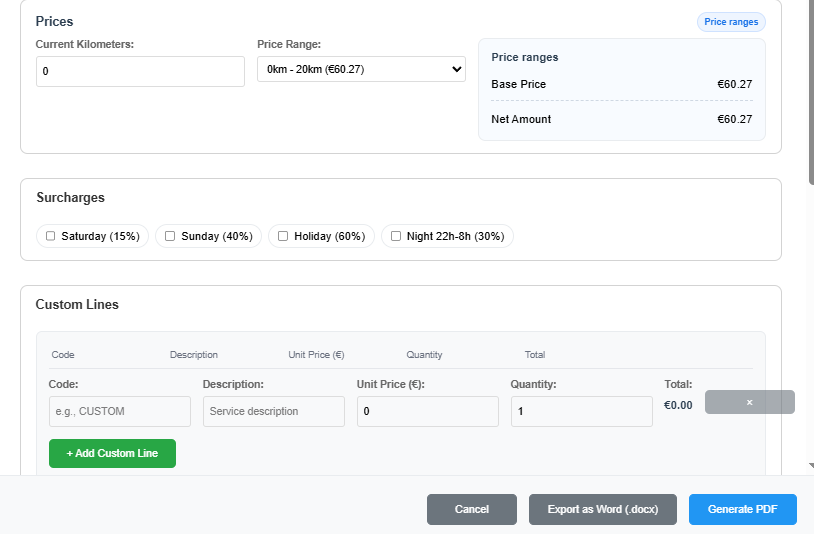Remove custom line with × button
Viewport: 814px width, 534px height.
(749, 402)
